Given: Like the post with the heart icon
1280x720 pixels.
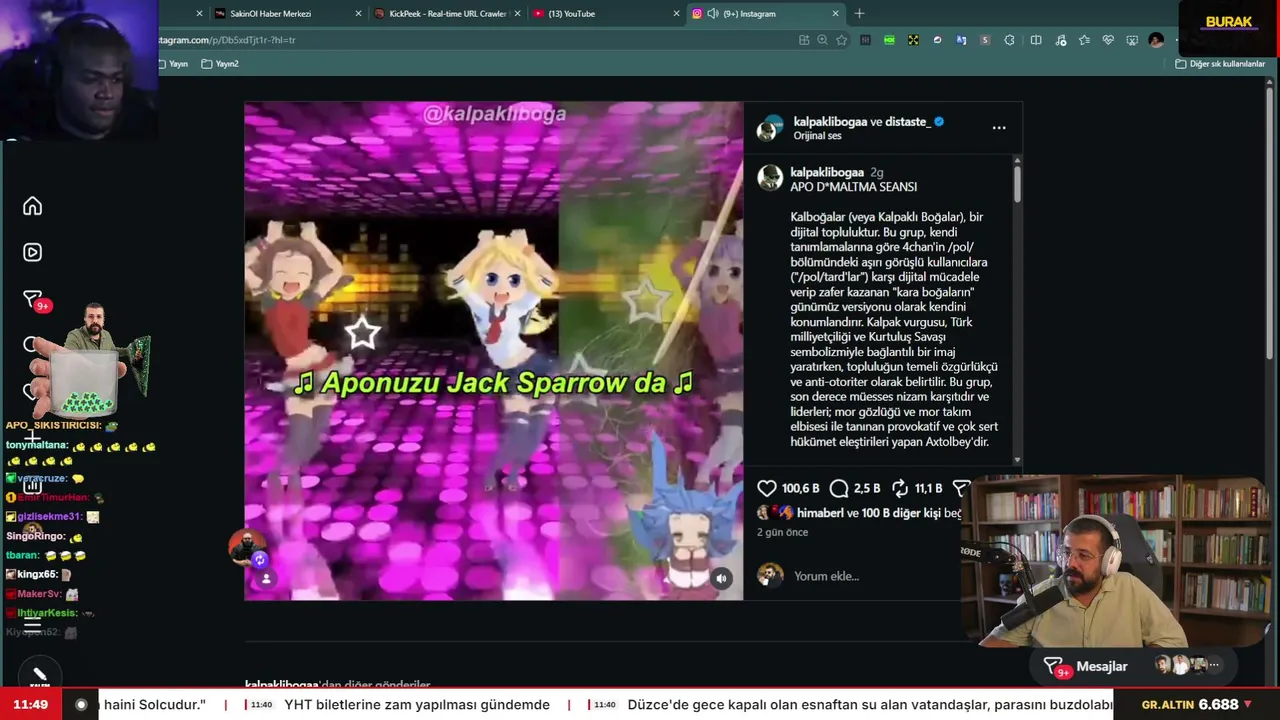Looking at the screenshot, I should click(767, 488).
